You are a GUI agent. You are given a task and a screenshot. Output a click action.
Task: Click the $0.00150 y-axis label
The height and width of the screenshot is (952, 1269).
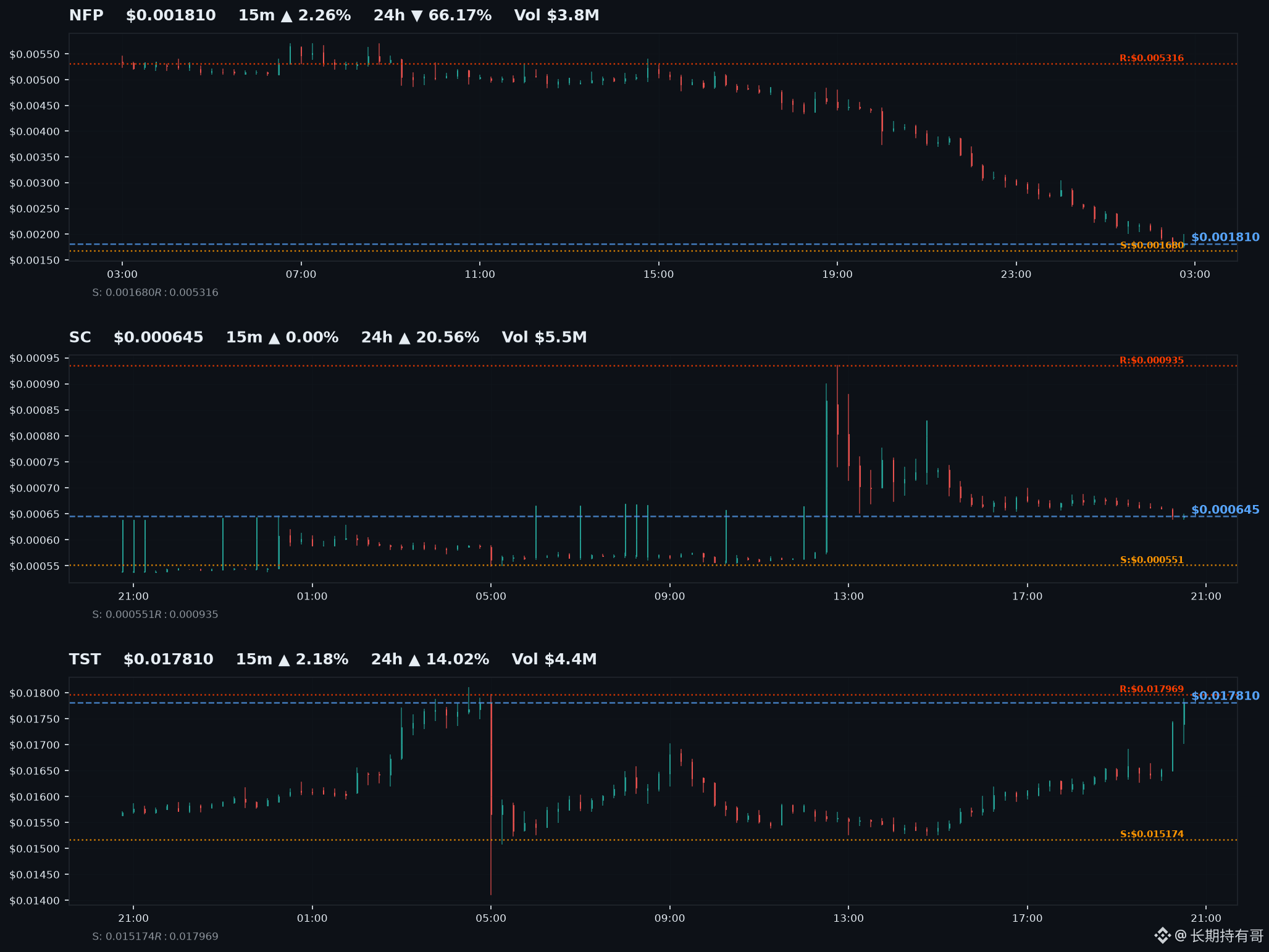pyautogui.click(x=35, y=261)
